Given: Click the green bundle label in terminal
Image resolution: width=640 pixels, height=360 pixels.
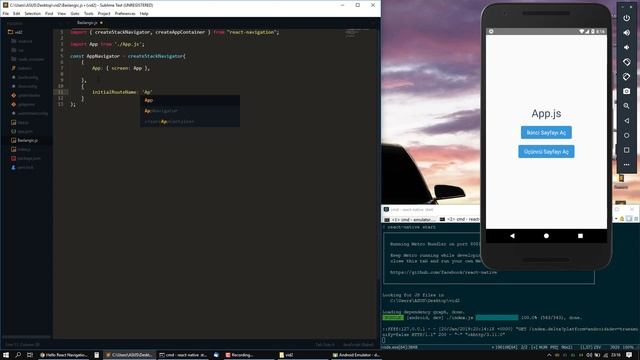Looking at the screenshot, I should click(x=393, y=318).
